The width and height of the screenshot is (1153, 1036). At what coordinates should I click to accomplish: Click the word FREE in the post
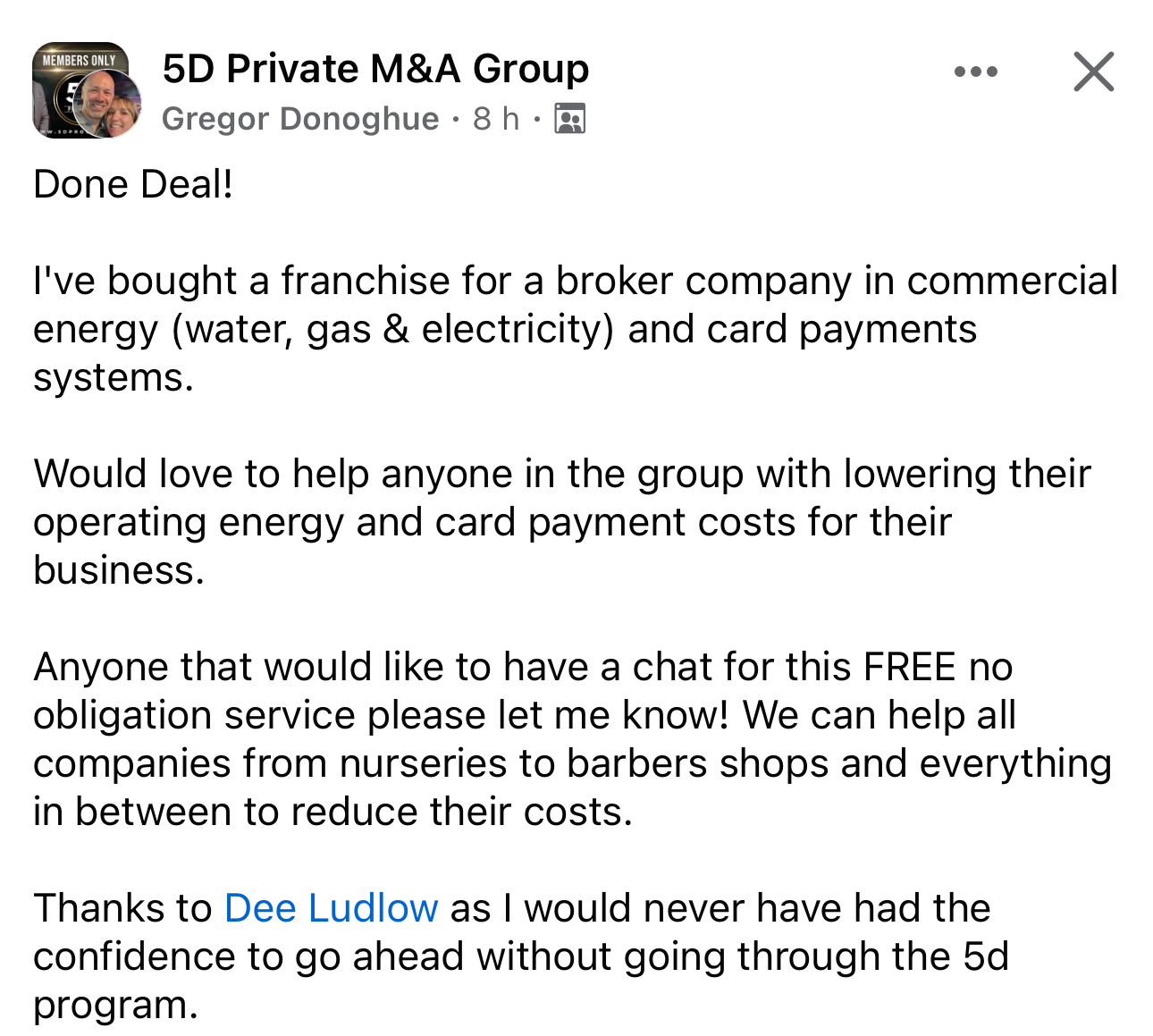pos(910,667)
